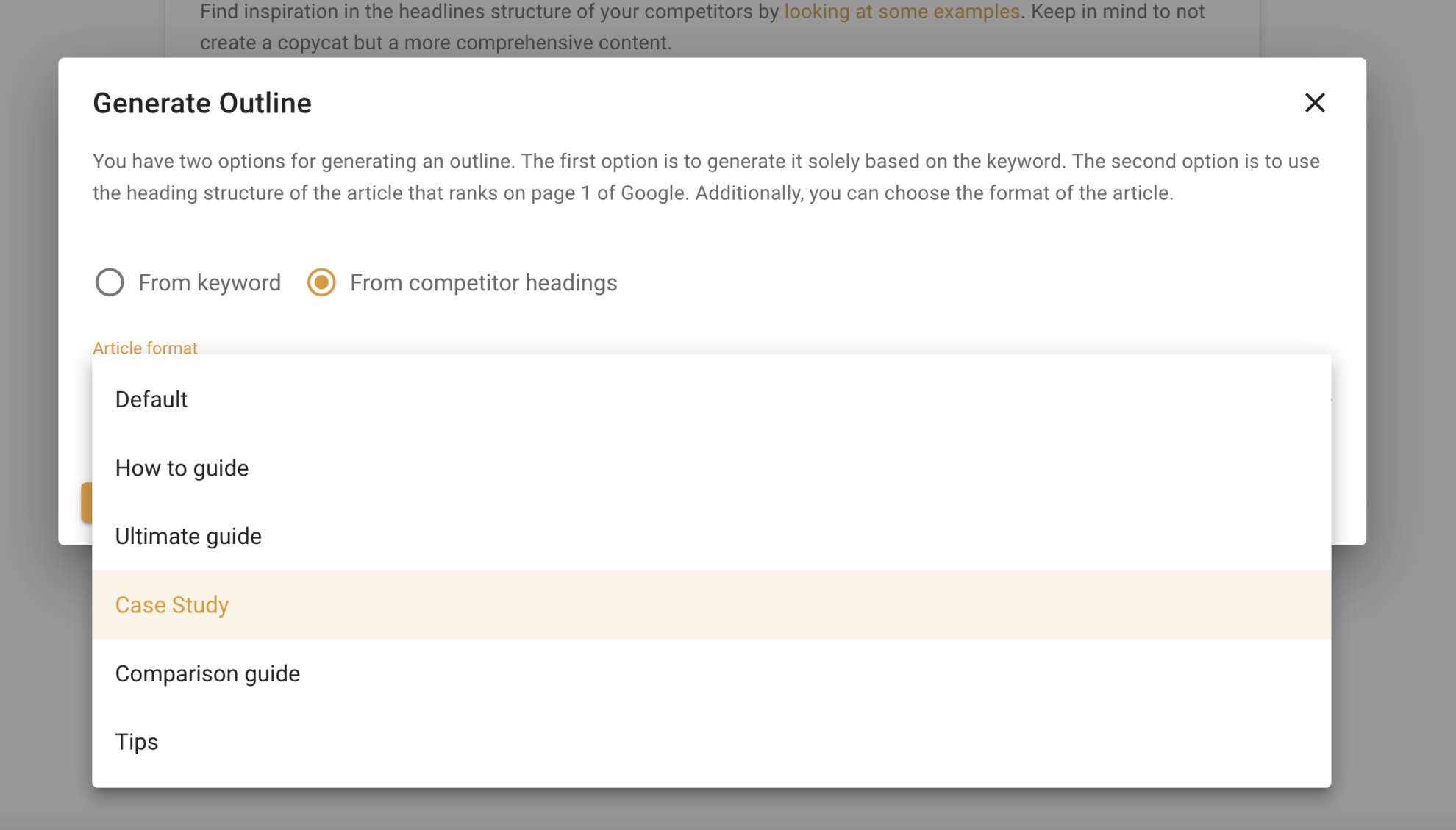Open the looking at some examples link

(902, 12)
